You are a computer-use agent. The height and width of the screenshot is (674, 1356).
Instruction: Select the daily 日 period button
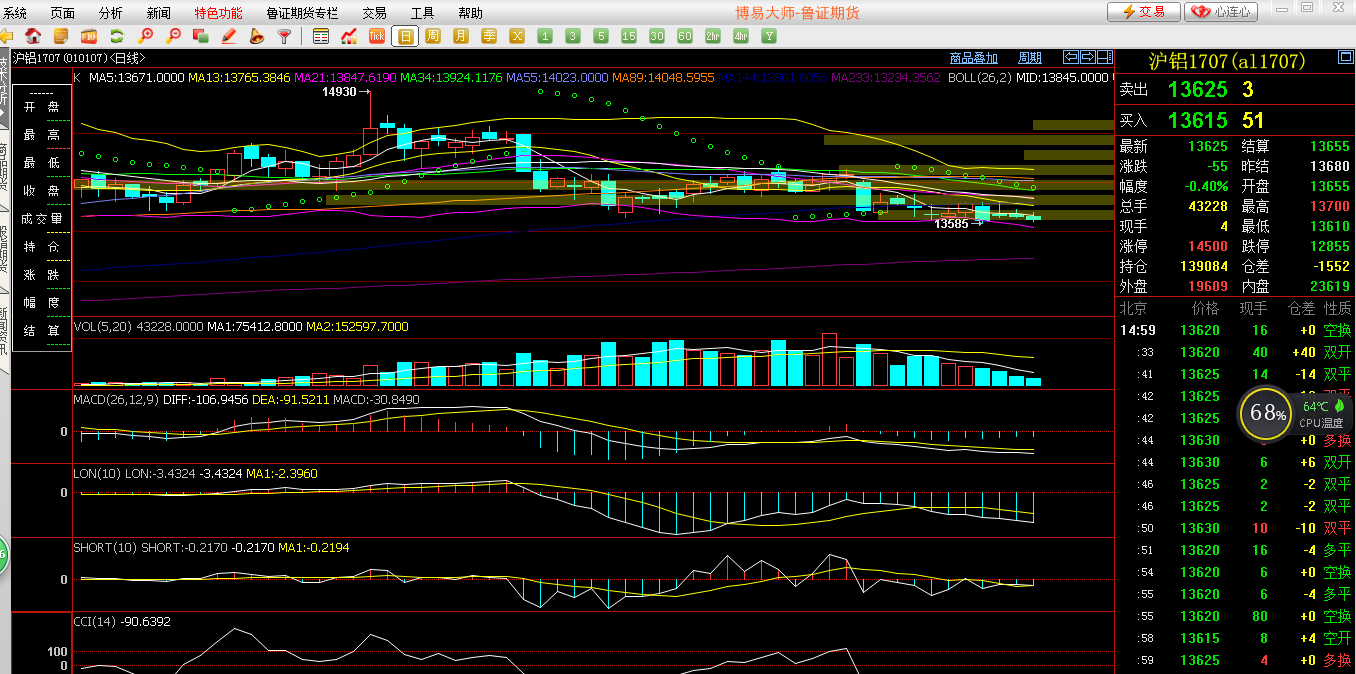click(x=405, y=36)
